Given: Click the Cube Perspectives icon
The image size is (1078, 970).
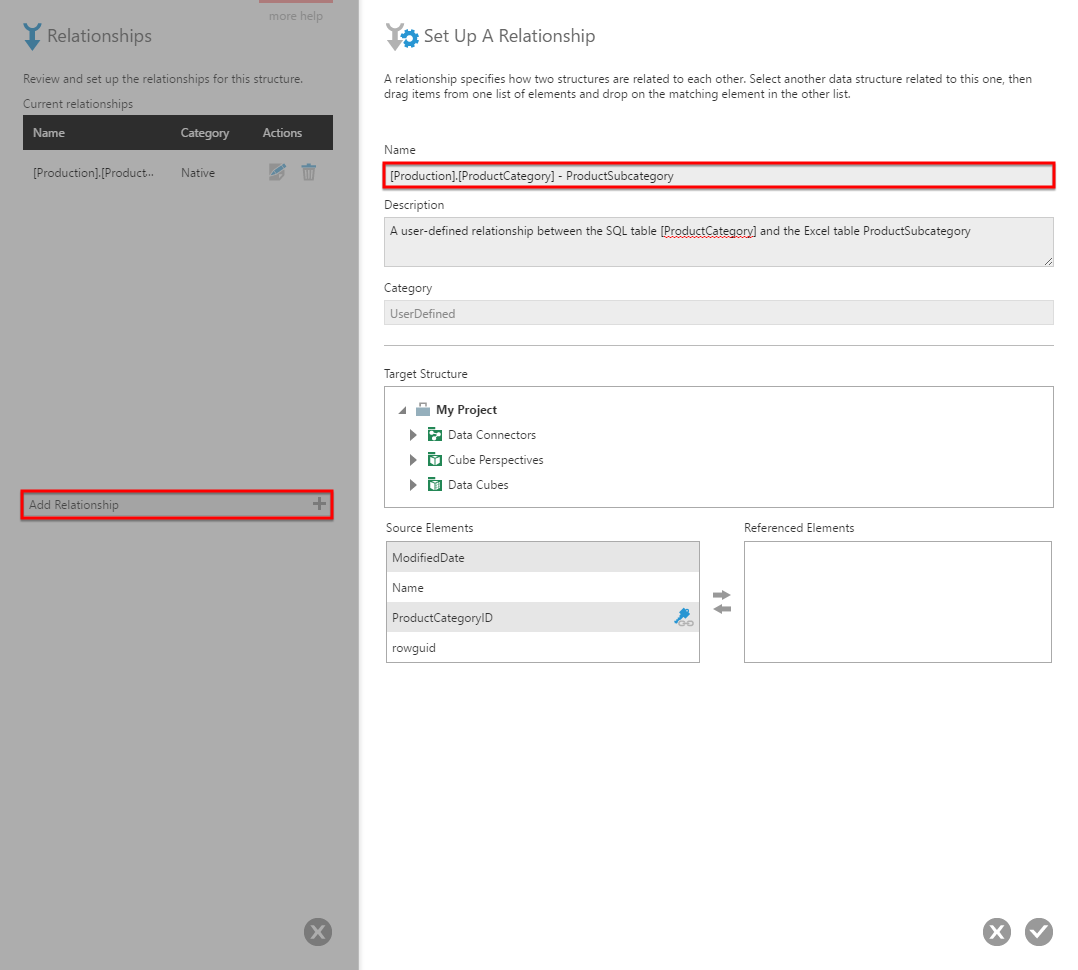Looking at the screenshot, I should [x=434, y=459].
